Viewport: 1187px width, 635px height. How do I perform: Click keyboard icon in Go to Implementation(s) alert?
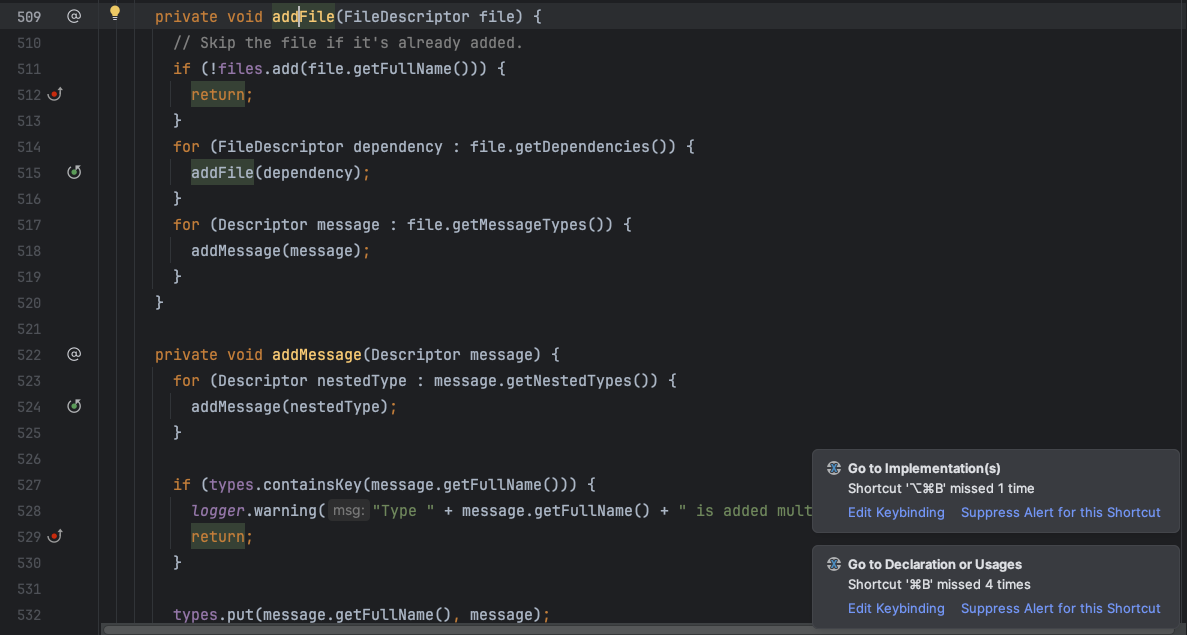[833, 468]
